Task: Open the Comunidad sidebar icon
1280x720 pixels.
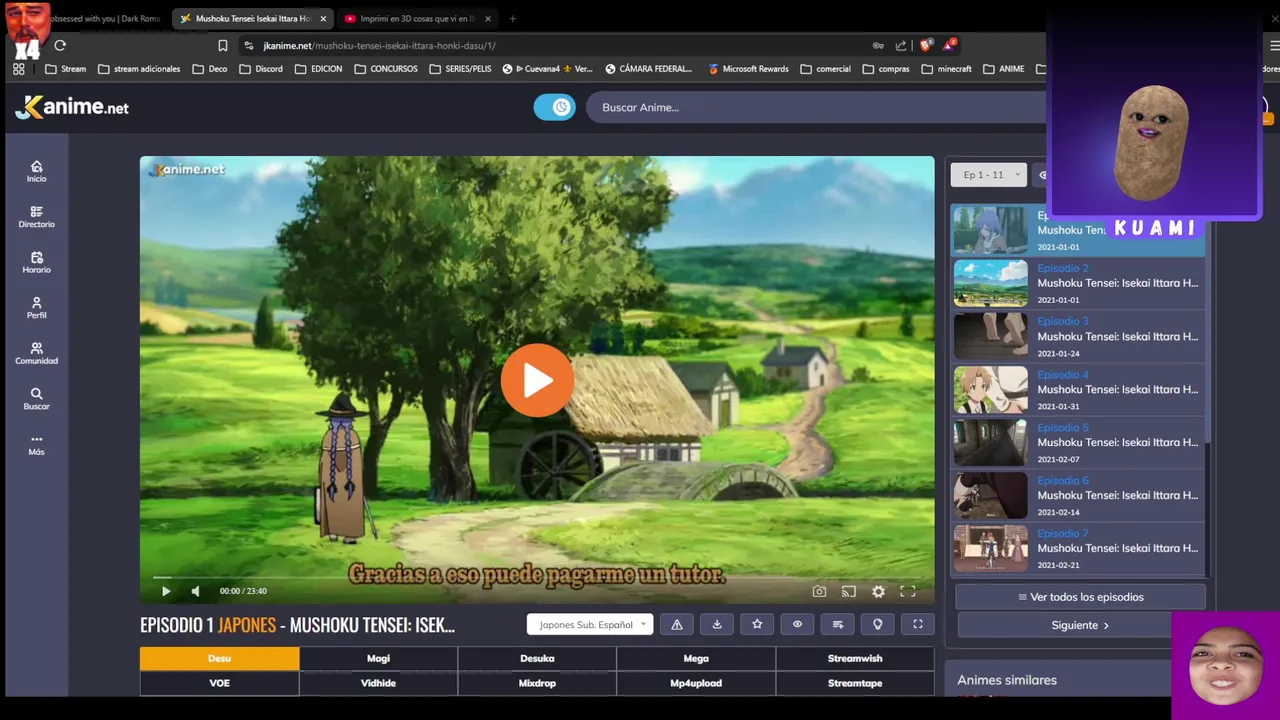Action: point(36,353)
